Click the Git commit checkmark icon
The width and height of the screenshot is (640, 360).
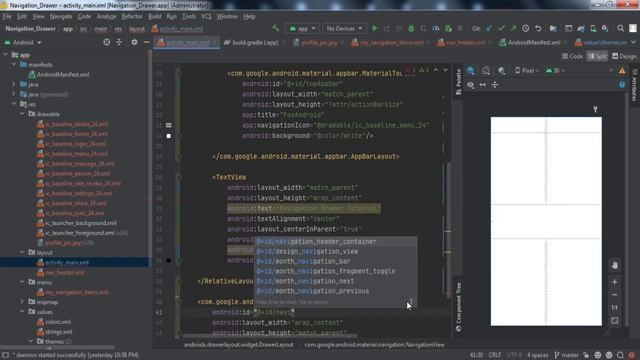(501, 29)
